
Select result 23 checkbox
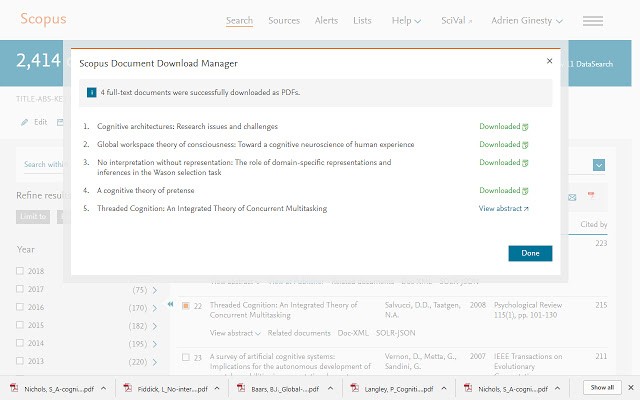[x=185, y=356]
